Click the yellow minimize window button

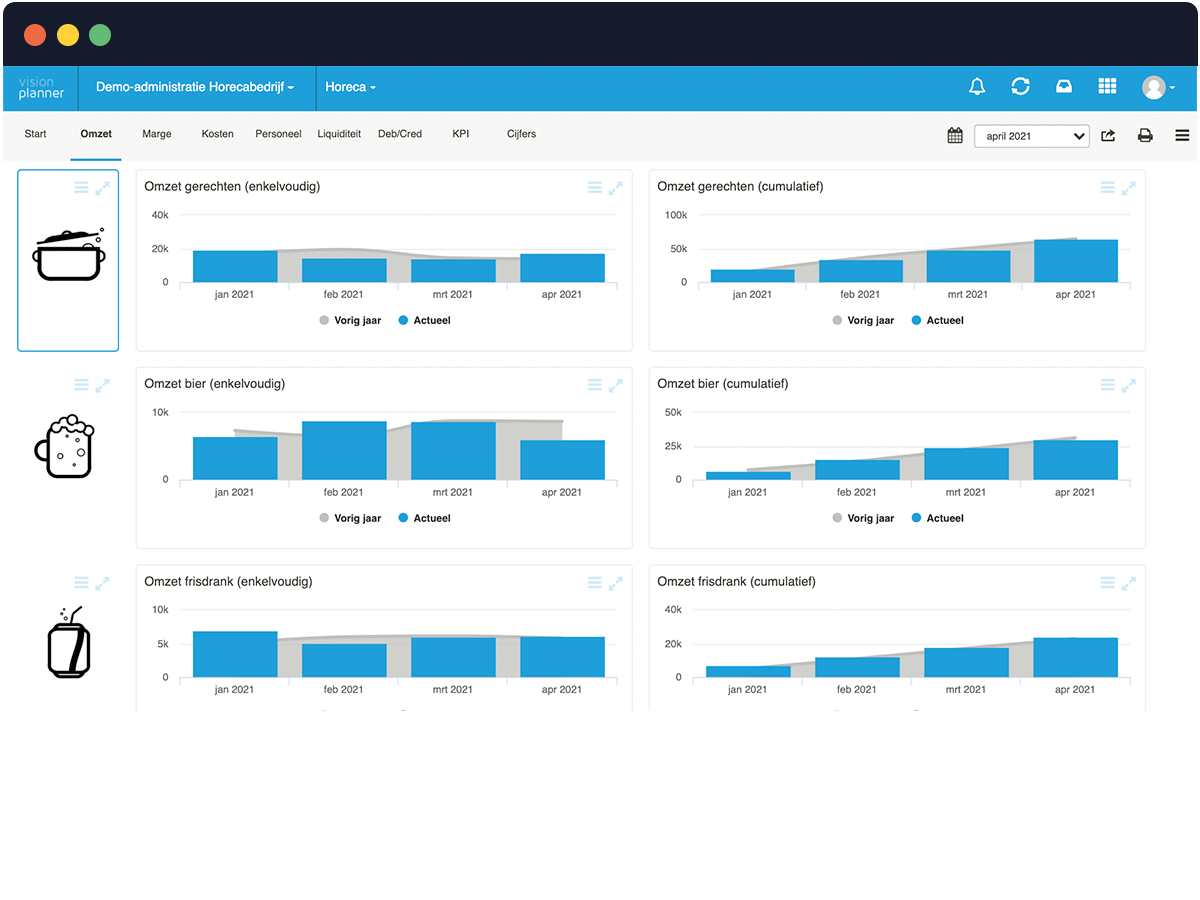point(68,35)
